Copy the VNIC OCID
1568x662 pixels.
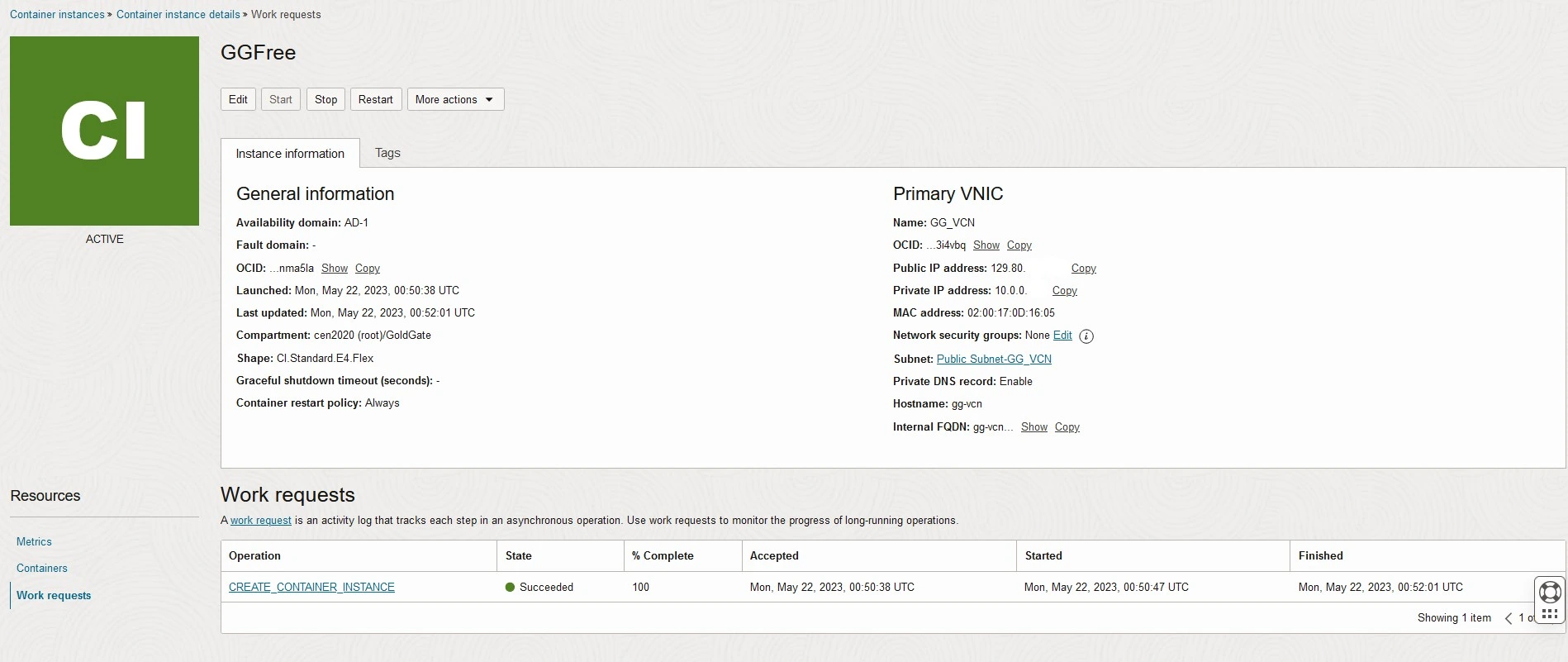[x=1019, y=245]
